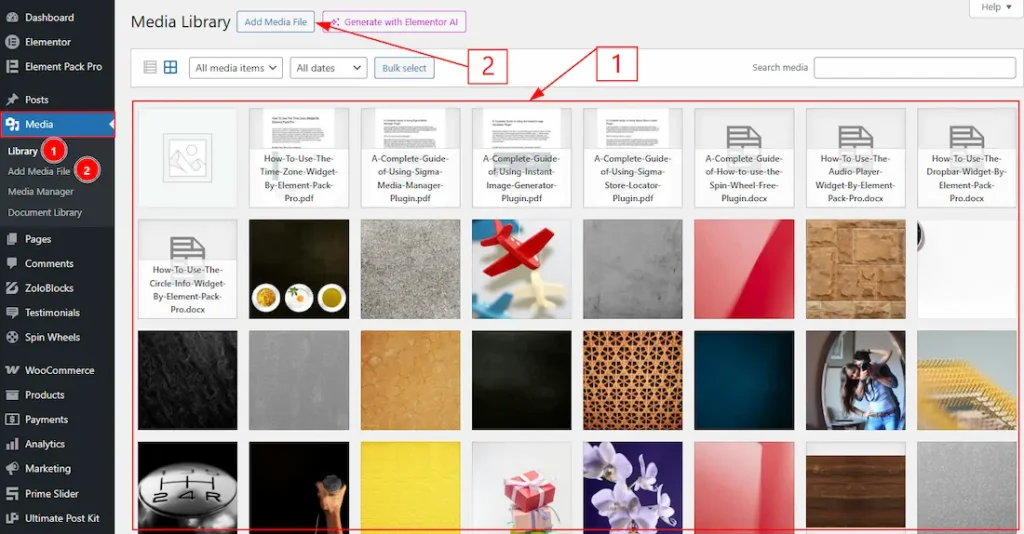The width and height of the screenshot is (1024, 534).
Task: Open Document Library submenu item
Action: (45, 213)
